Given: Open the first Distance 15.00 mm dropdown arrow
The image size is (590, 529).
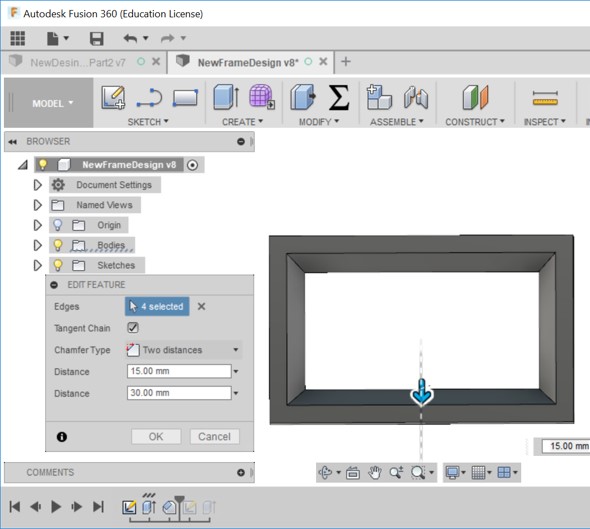Looking at the screenshot, I should [x=236, y=371].
